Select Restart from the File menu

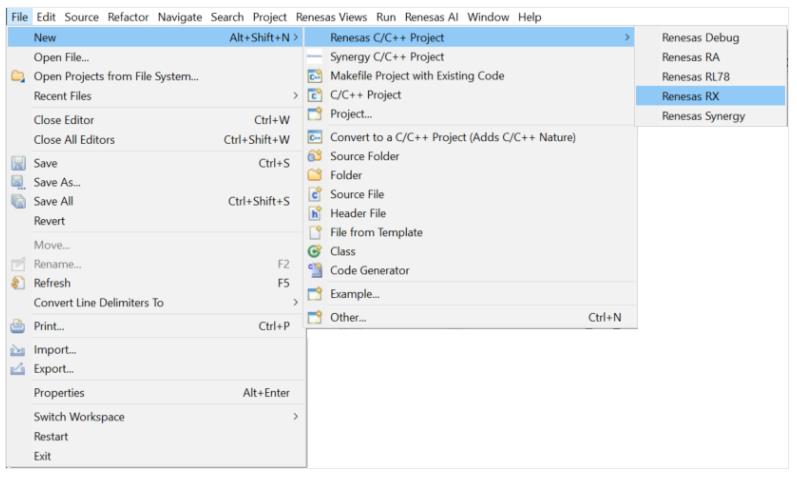click(50, 437)
